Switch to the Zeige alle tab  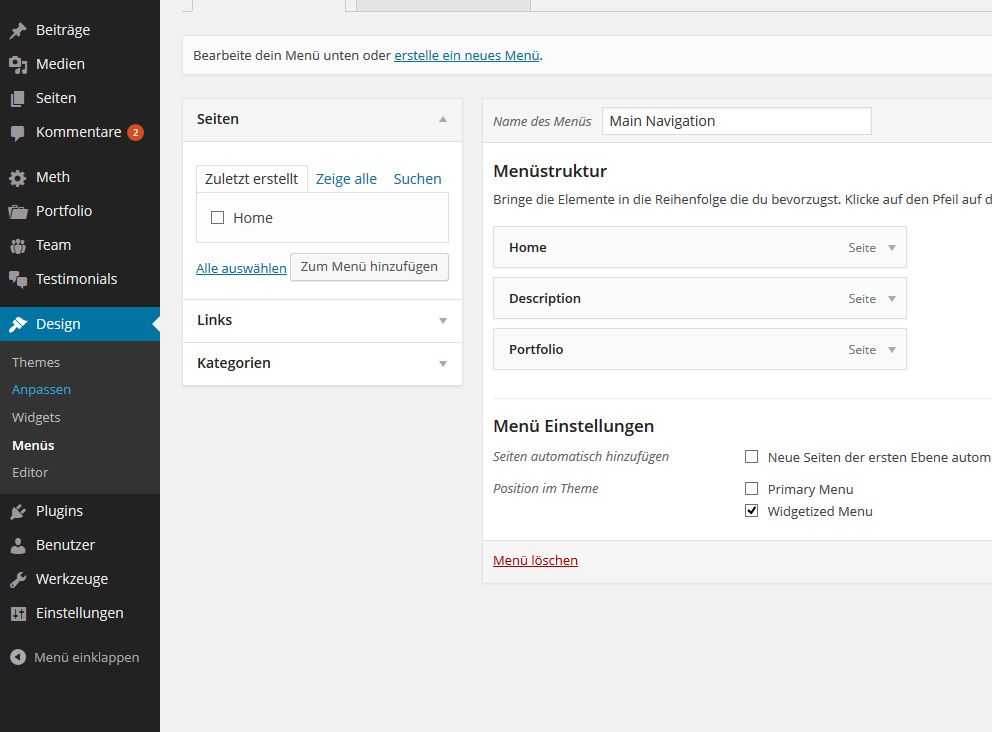[x=346, y=179]
